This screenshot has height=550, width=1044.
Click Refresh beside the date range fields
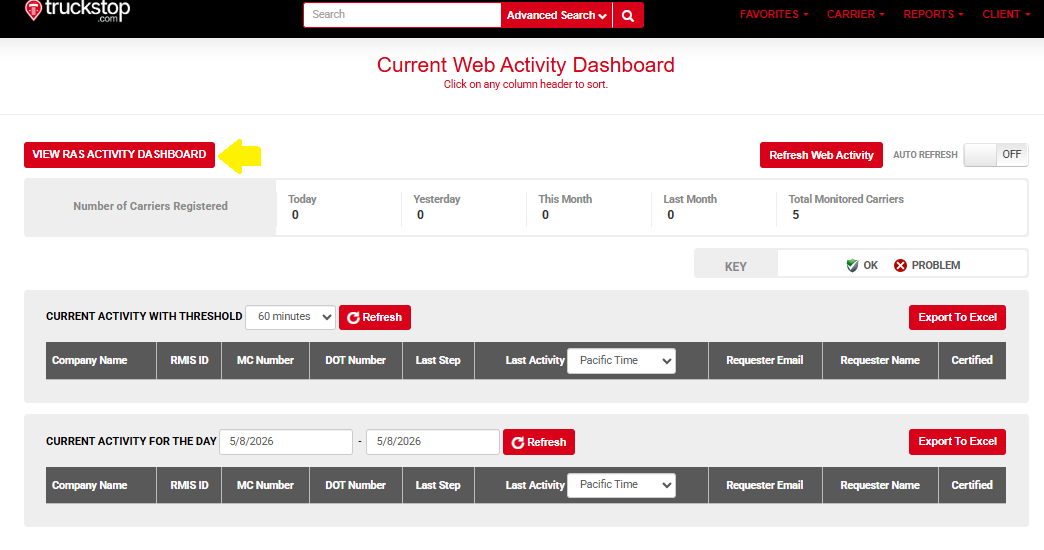(539, 442)
